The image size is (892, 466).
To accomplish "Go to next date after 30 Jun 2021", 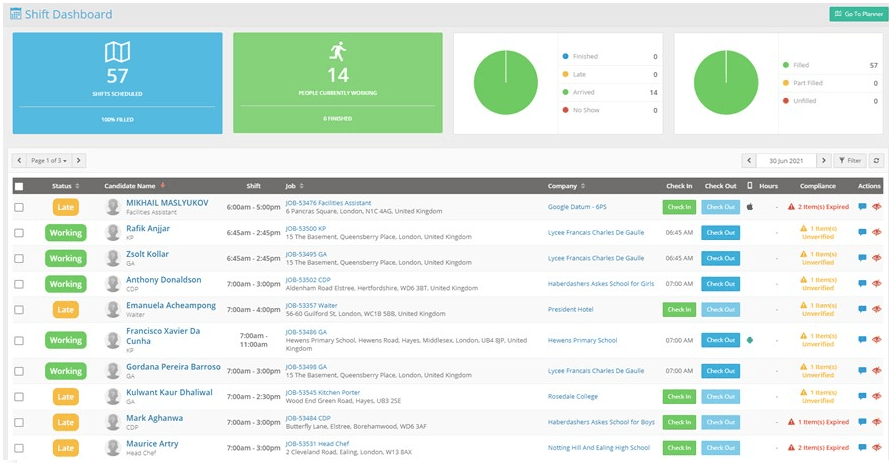I will pos(824,160).
